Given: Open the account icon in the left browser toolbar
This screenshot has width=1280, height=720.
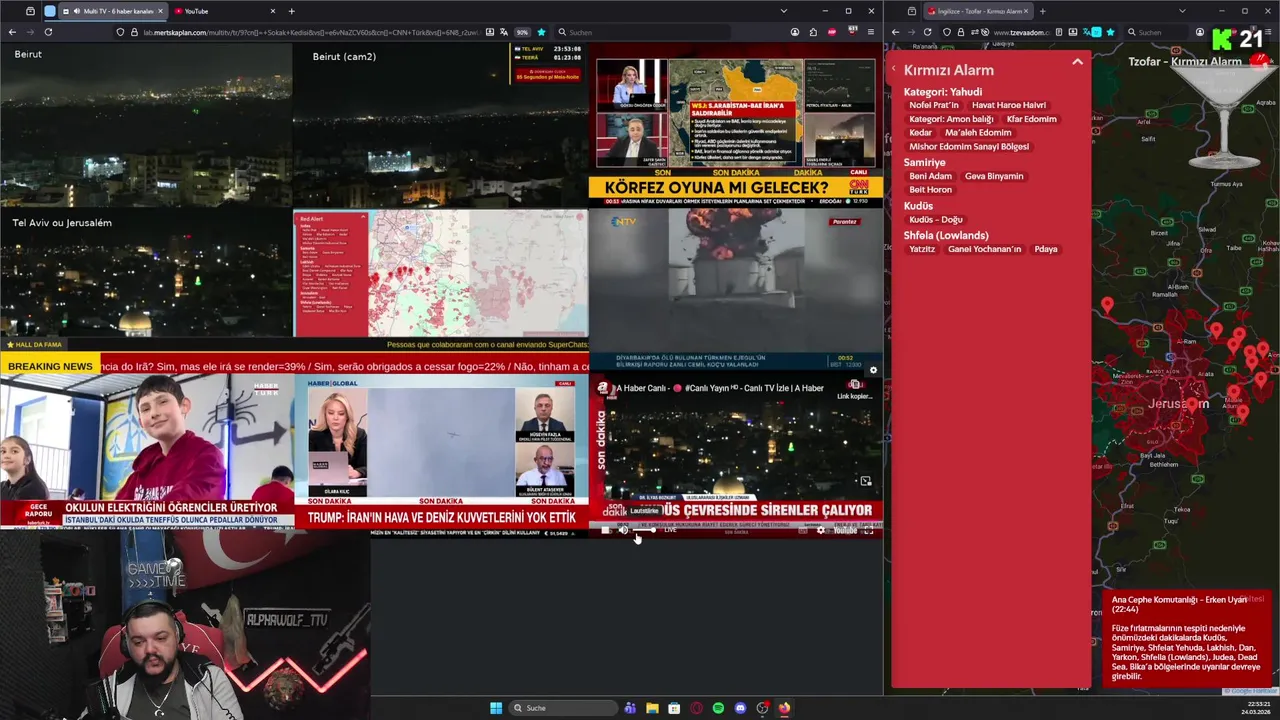Looking at the screenshot, I should [x=795, y=32].
